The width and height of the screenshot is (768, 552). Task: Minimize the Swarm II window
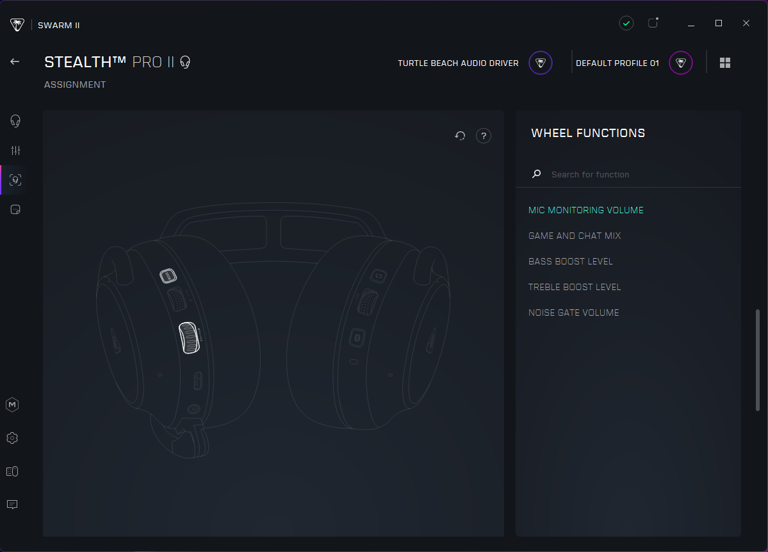tap(691, 24)
